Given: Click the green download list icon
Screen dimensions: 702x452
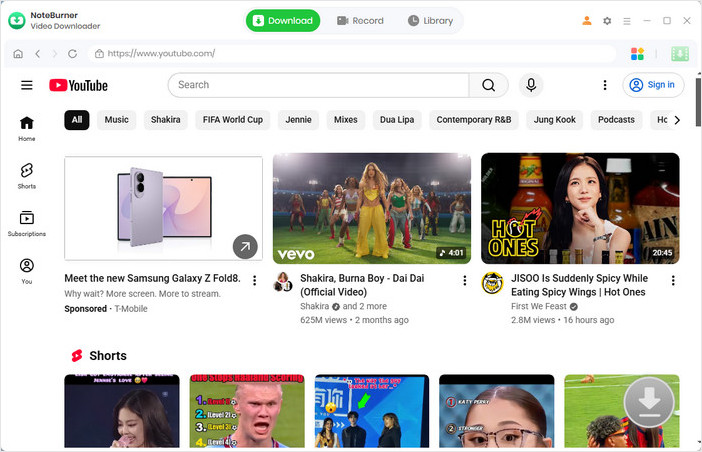Looking at the screenshot, I should (x=680, y=54).
